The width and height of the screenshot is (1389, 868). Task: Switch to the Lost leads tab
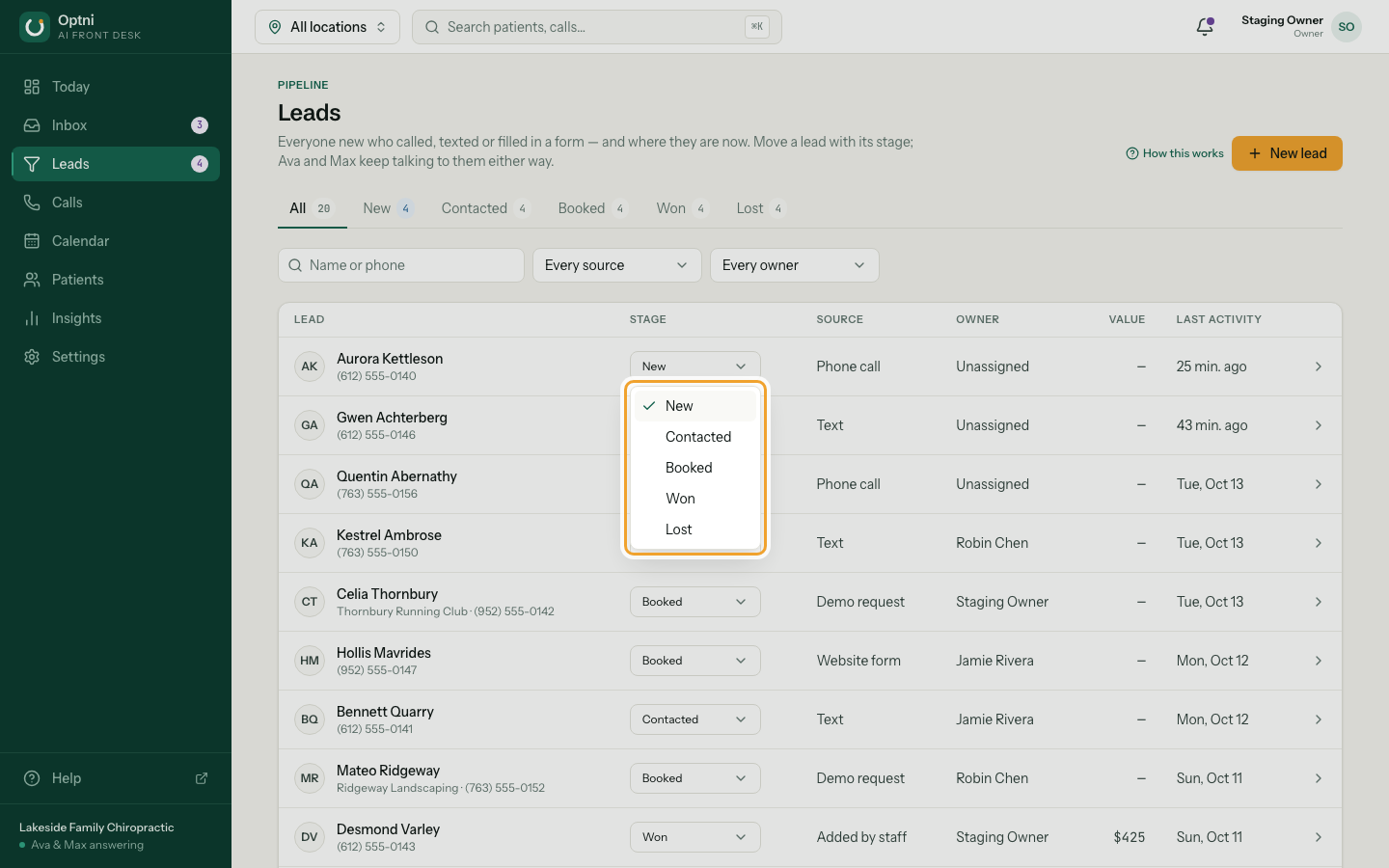(761, 208)
